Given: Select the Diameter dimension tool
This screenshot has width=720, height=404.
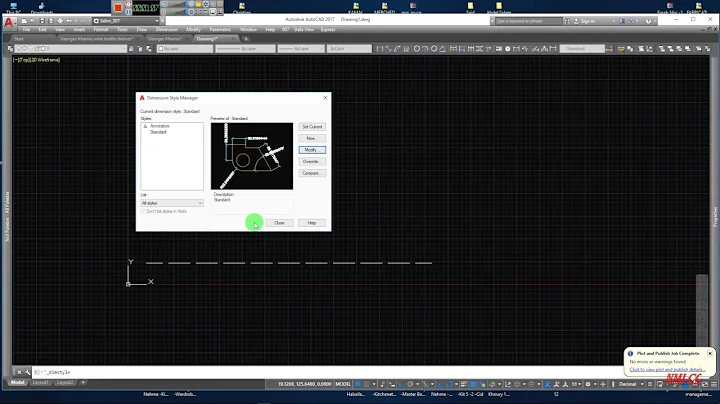Looking at the screenshot, I should [x=434, y=49].
